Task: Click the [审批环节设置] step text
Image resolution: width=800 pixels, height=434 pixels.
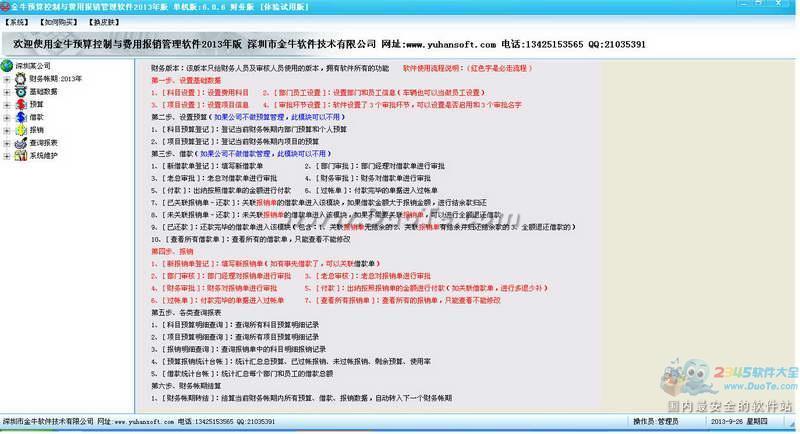Action: 392,105
